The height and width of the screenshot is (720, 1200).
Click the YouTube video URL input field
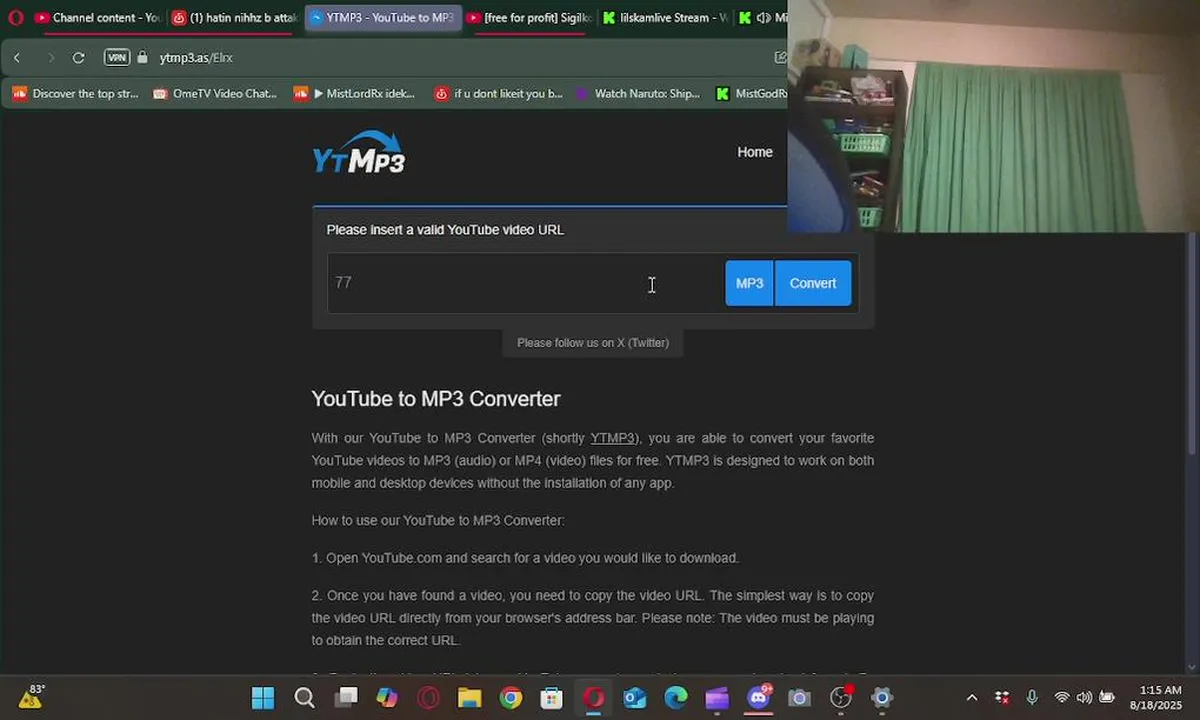(526, 283)
